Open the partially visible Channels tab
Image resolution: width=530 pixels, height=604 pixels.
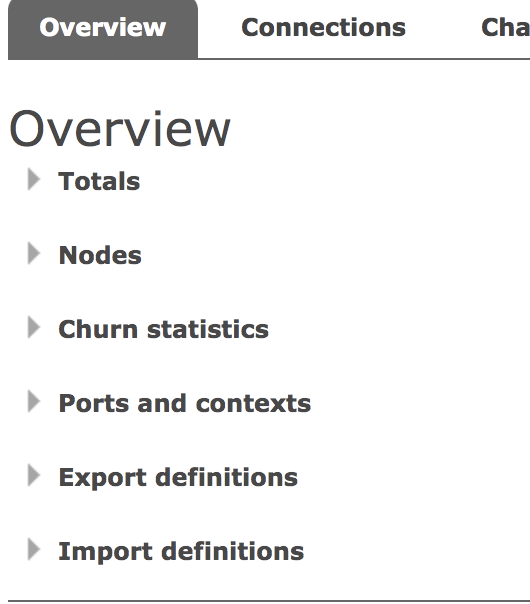coord(505,28)
